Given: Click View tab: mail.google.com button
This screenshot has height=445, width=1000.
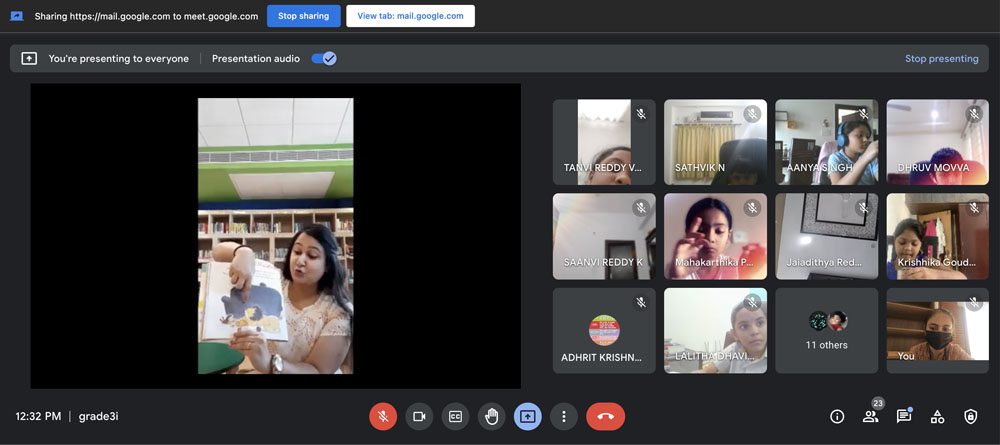Looking at the screenshot, I should [x=410, y=16].
